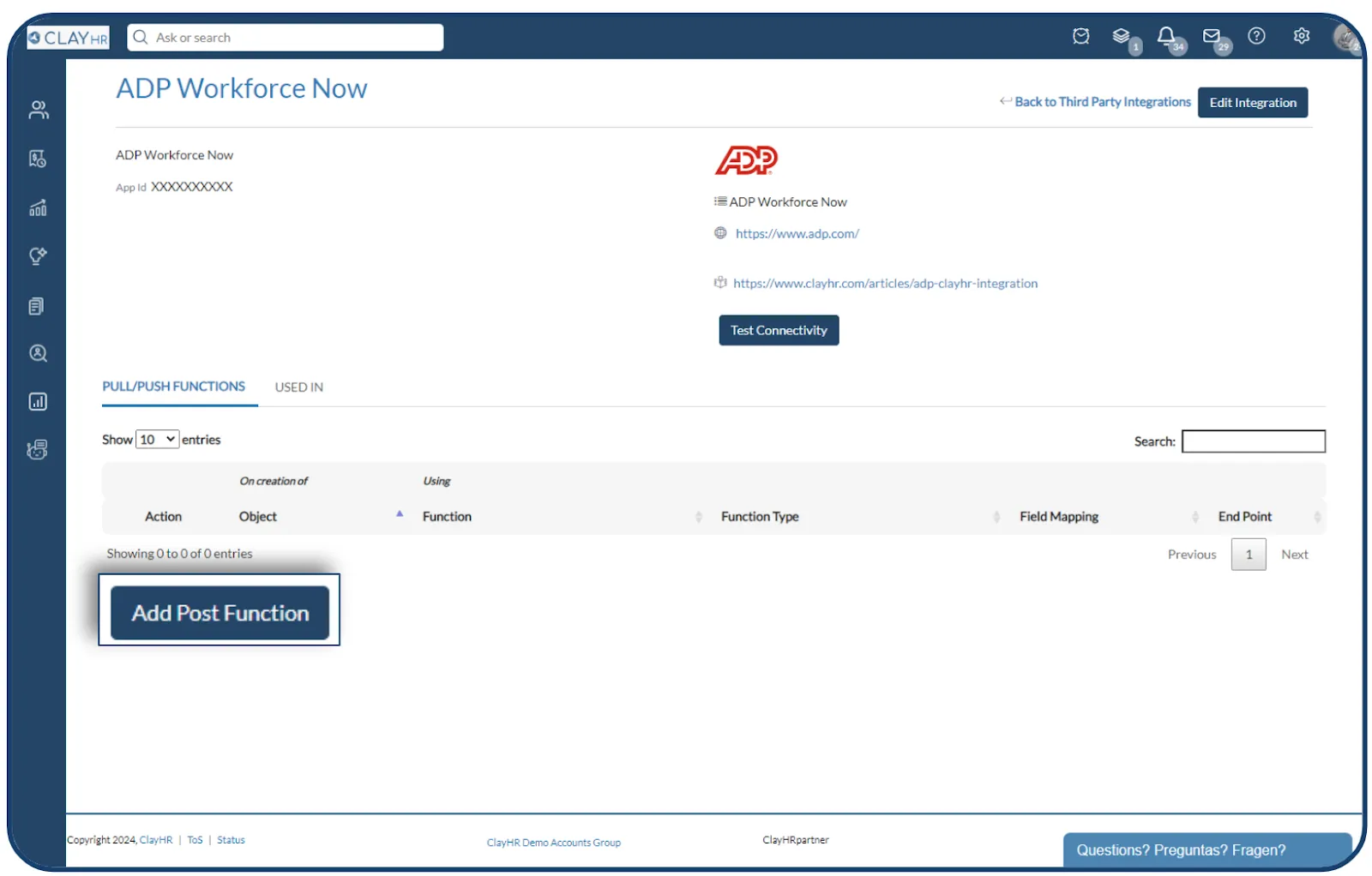Click the Action column header
The image size is (1372, 876).
coord(163,517)
